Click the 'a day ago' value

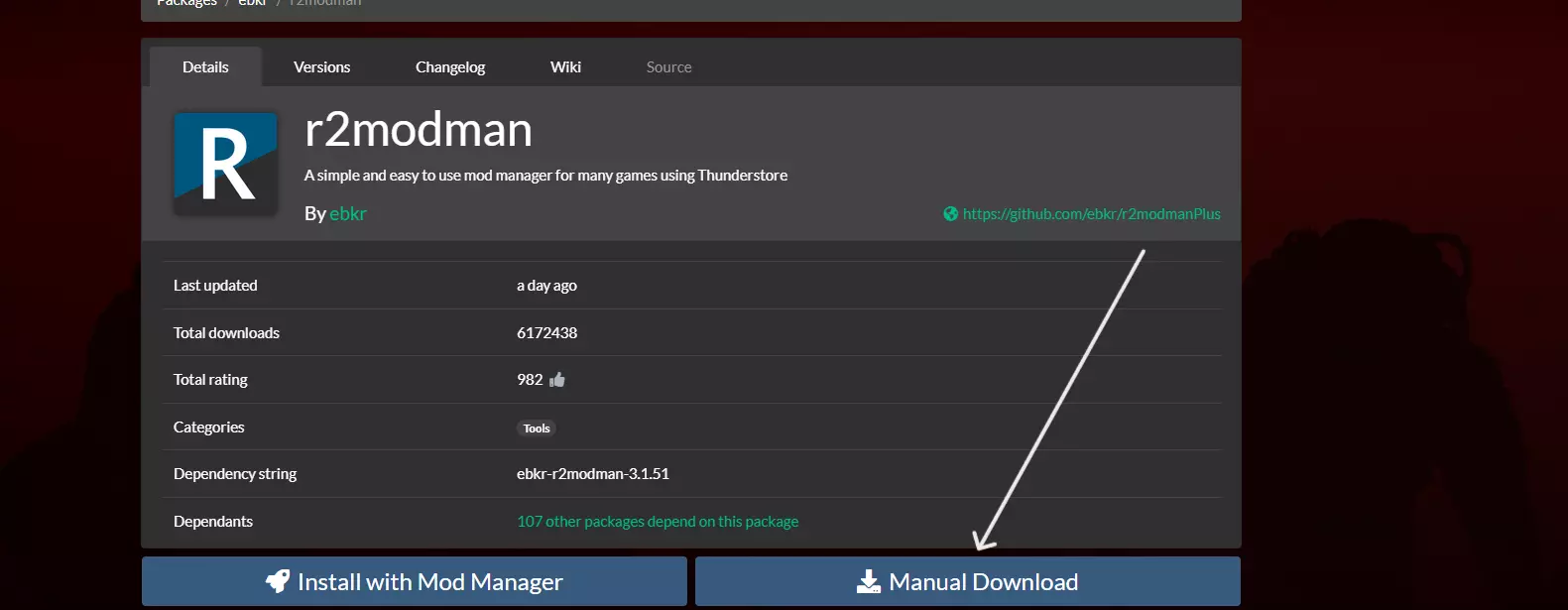[x=546, y=286]
